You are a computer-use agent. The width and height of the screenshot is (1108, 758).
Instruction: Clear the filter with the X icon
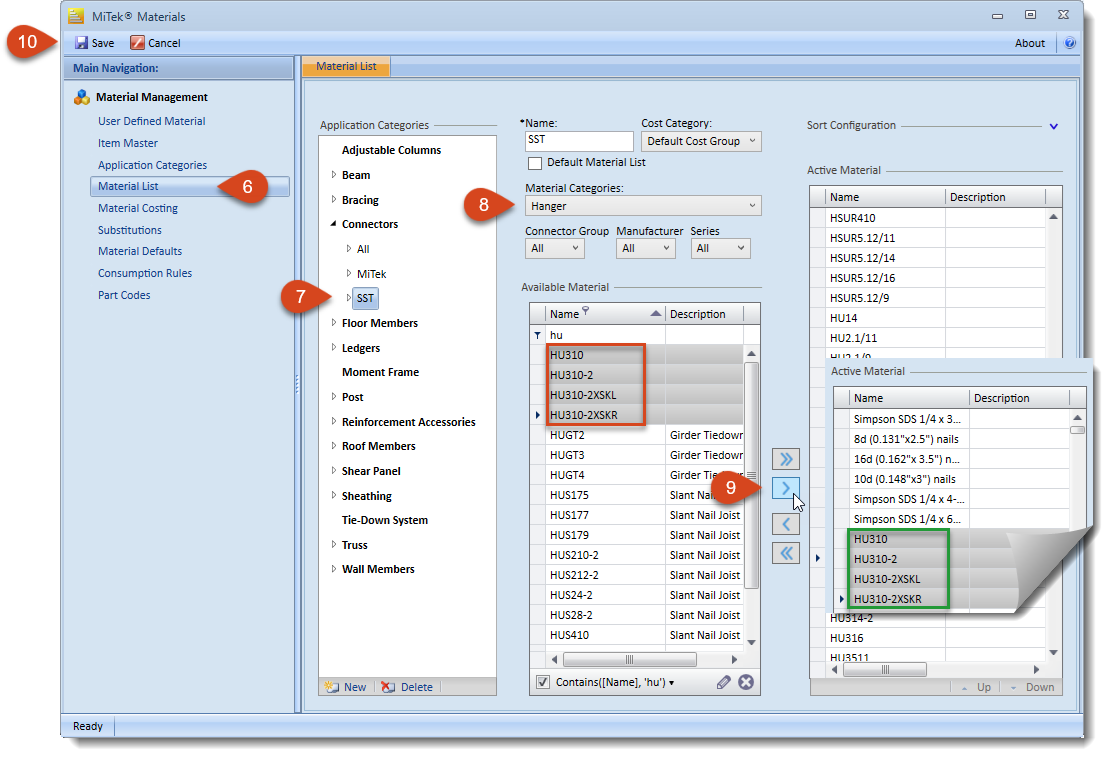click(x=746, y=682)
